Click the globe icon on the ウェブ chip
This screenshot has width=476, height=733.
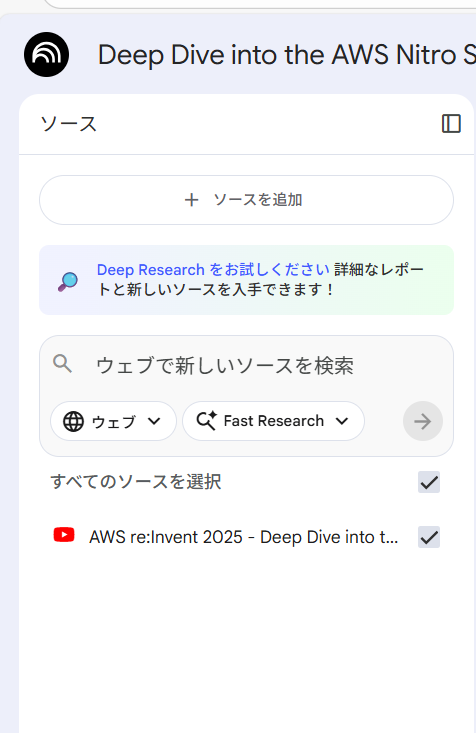pos(73,422)
